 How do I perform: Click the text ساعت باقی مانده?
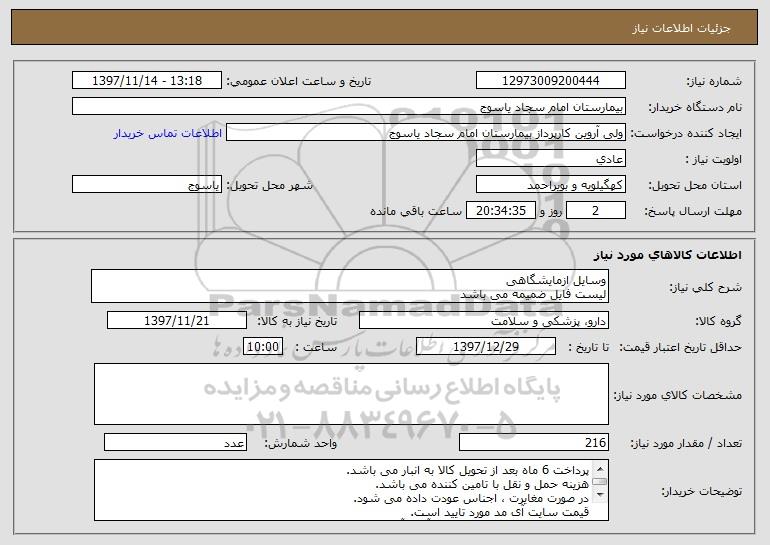click(x=415, y=211)
